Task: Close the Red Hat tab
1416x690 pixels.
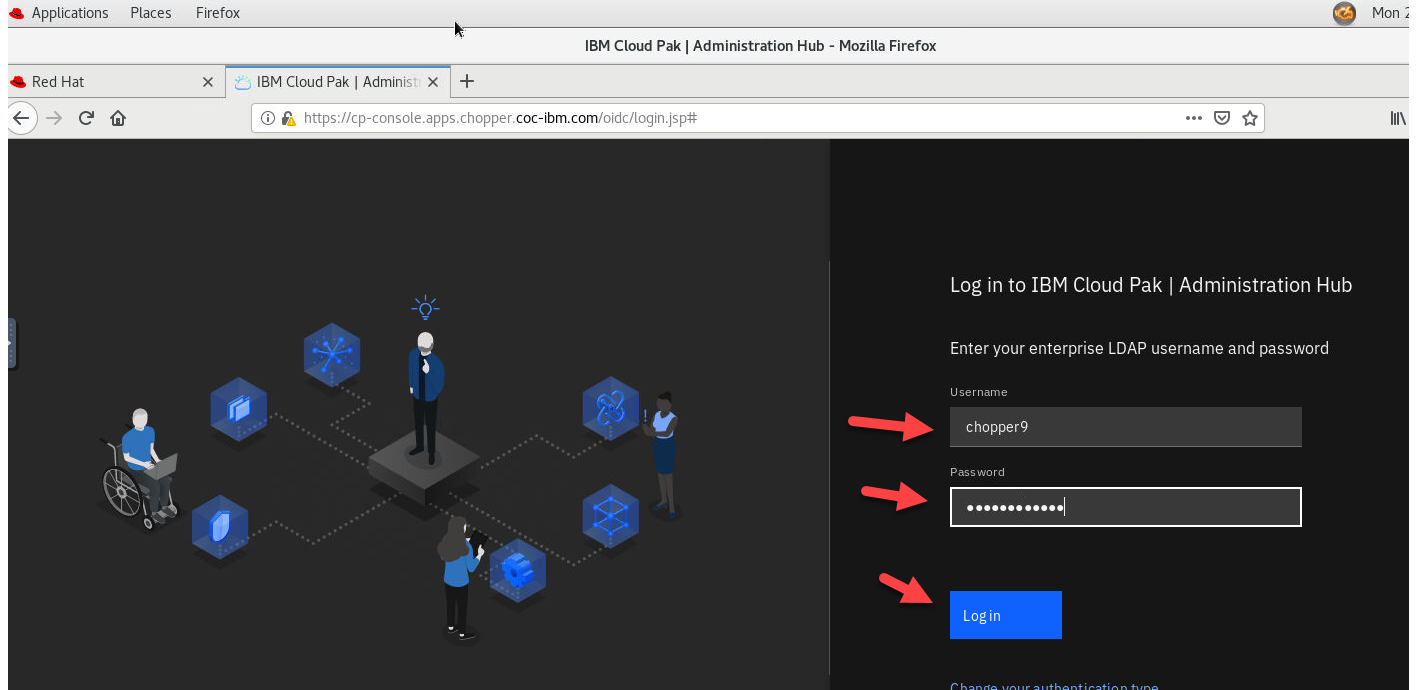Action: [208, 82]
